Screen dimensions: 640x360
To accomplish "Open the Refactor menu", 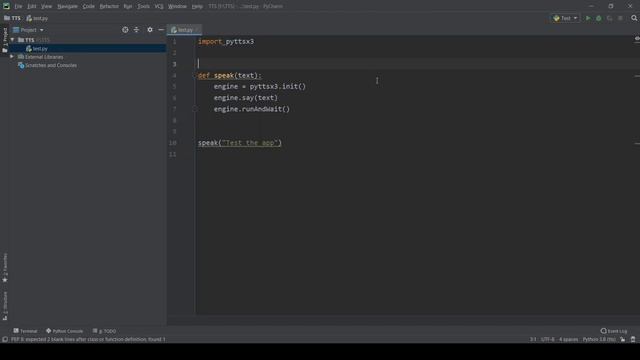I will [x=109, y=7].
